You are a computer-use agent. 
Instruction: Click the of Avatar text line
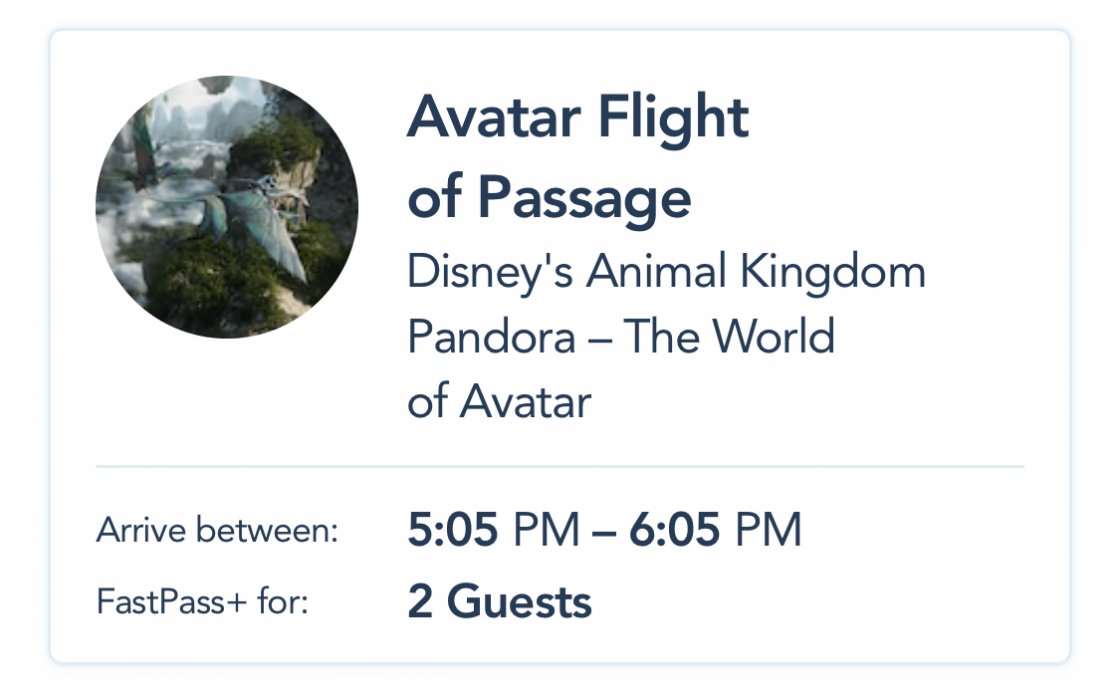pyautogui.click(x=499, y=401)
